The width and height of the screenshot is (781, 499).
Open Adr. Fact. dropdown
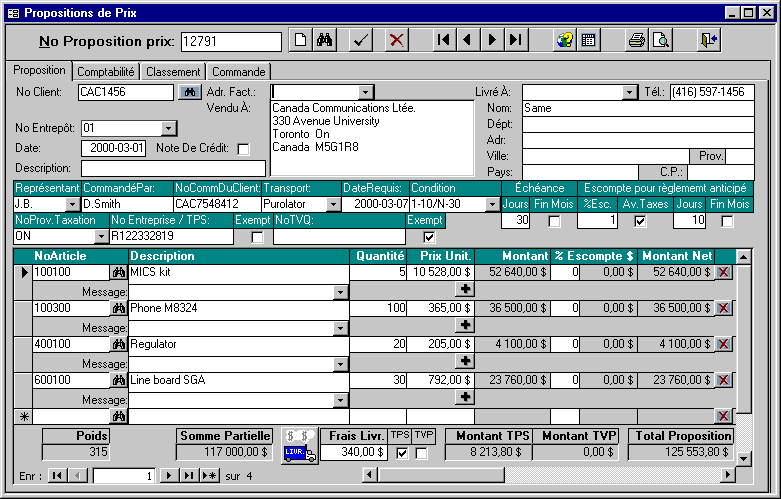(x=365, y=92)
